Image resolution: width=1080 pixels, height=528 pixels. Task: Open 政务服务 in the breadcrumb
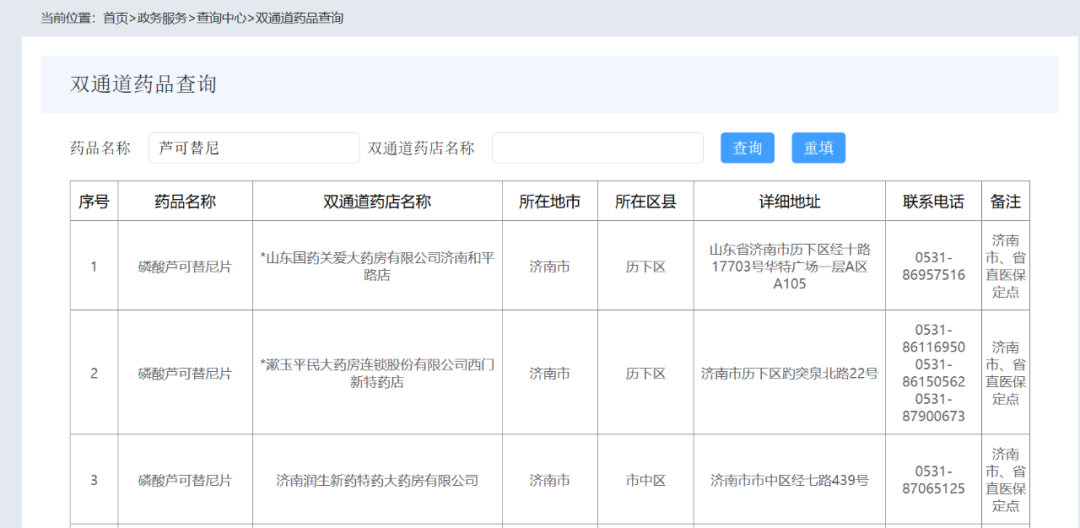click(162, 19)
